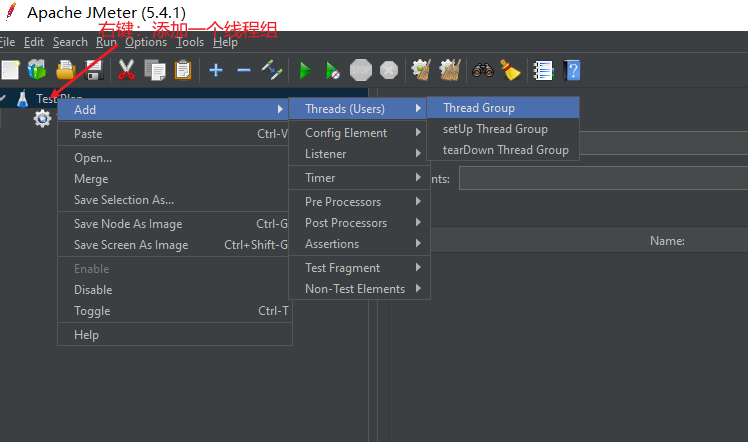Select Save Node As Image
Image resolution: width=748 pixels, height=442 pixels.
point(174,224)
